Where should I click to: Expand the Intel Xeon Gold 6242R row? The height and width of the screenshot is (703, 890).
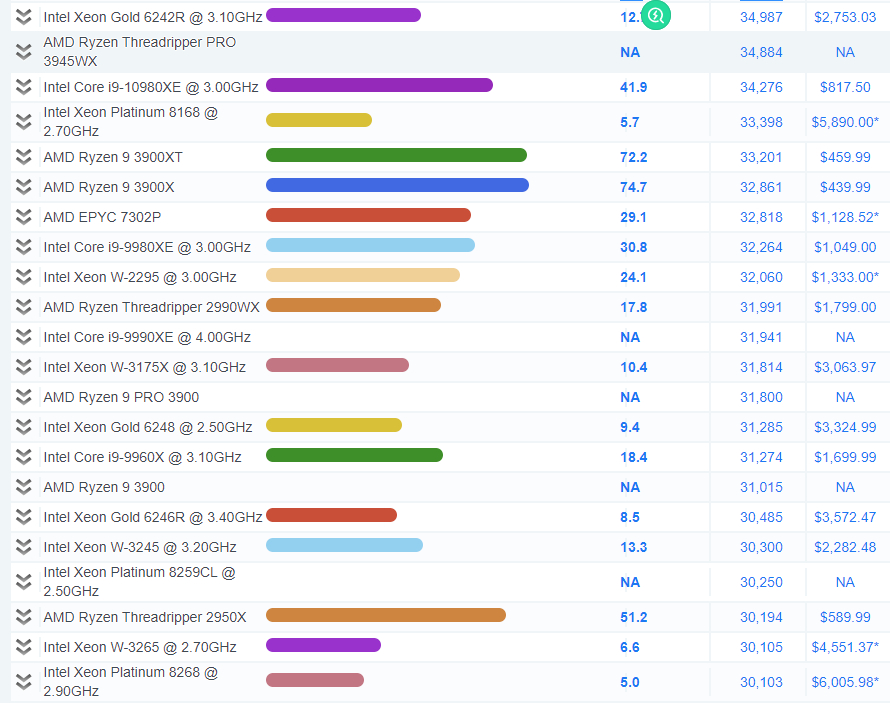click(23, 17)
